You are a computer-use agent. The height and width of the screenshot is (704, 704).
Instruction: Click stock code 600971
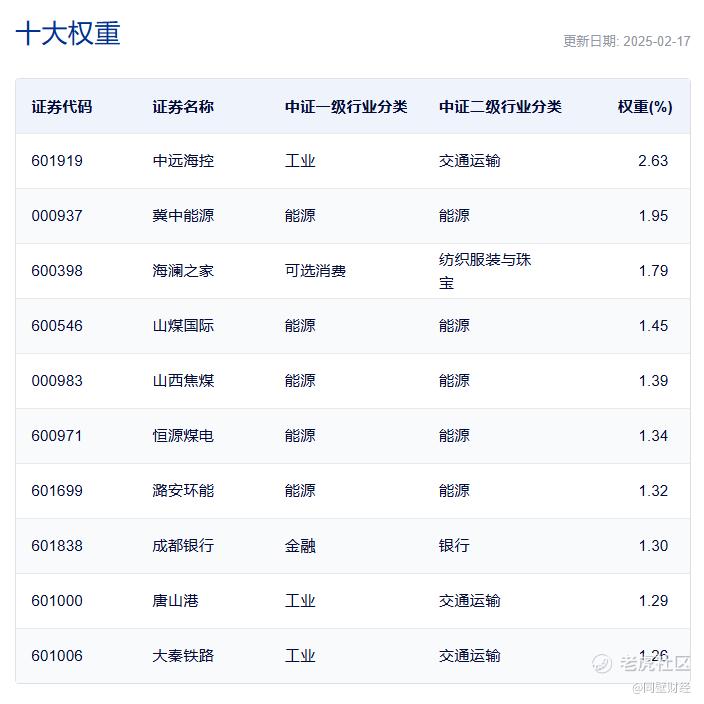coord(57,436)
